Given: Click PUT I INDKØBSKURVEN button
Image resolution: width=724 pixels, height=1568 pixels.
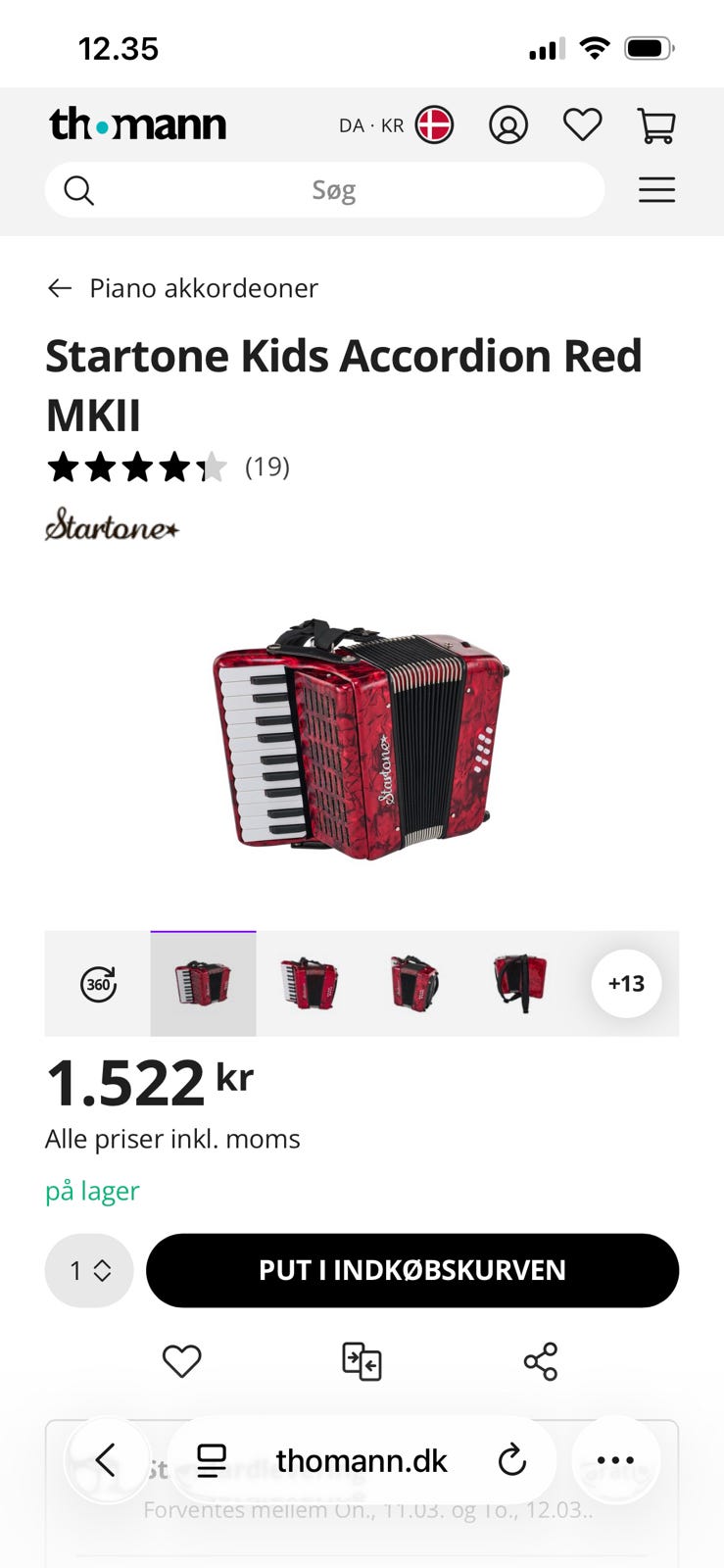Looking at the screenshot, I should (x=412, y=1270).
